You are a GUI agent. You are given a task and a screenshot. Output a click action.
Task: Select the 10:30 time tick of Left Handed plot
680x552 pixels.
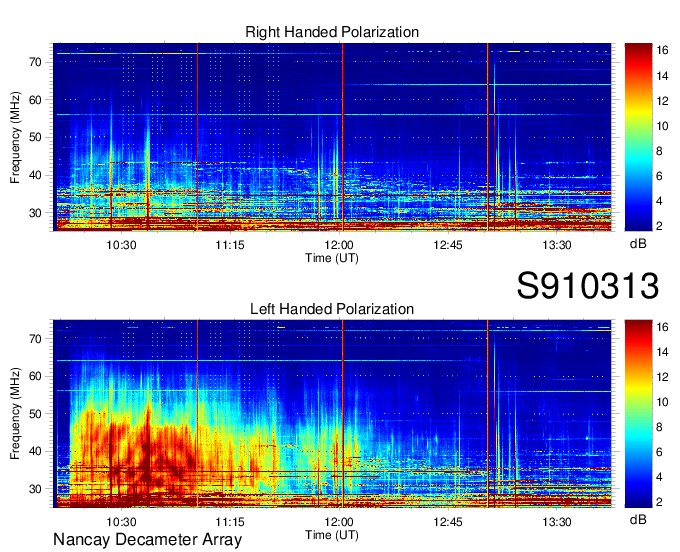click(x=121, y=522)
